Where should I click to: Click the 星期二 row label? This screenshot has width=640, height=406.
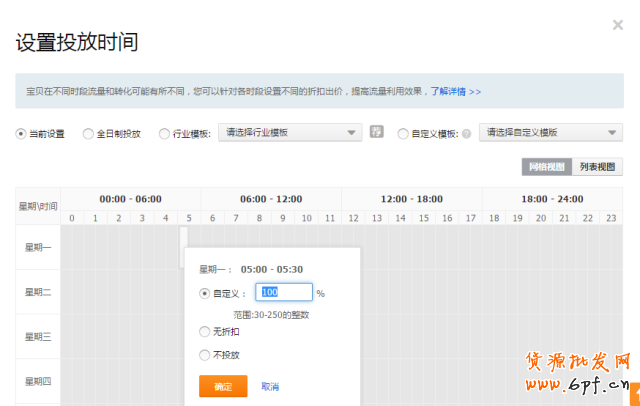pos(37,292)
